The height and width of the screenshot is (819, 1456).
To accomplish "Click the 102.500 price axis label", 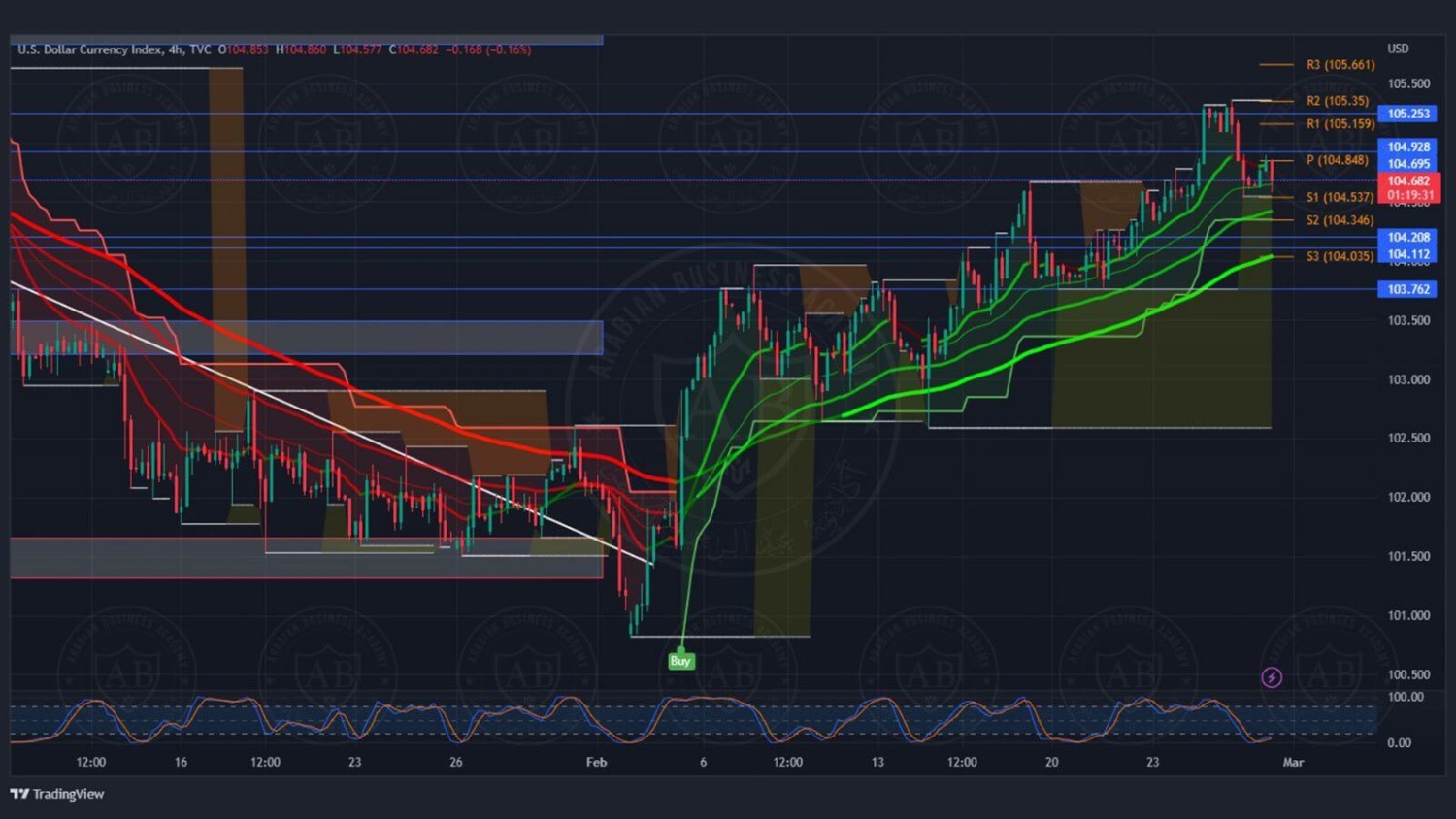I will 1408,439.
